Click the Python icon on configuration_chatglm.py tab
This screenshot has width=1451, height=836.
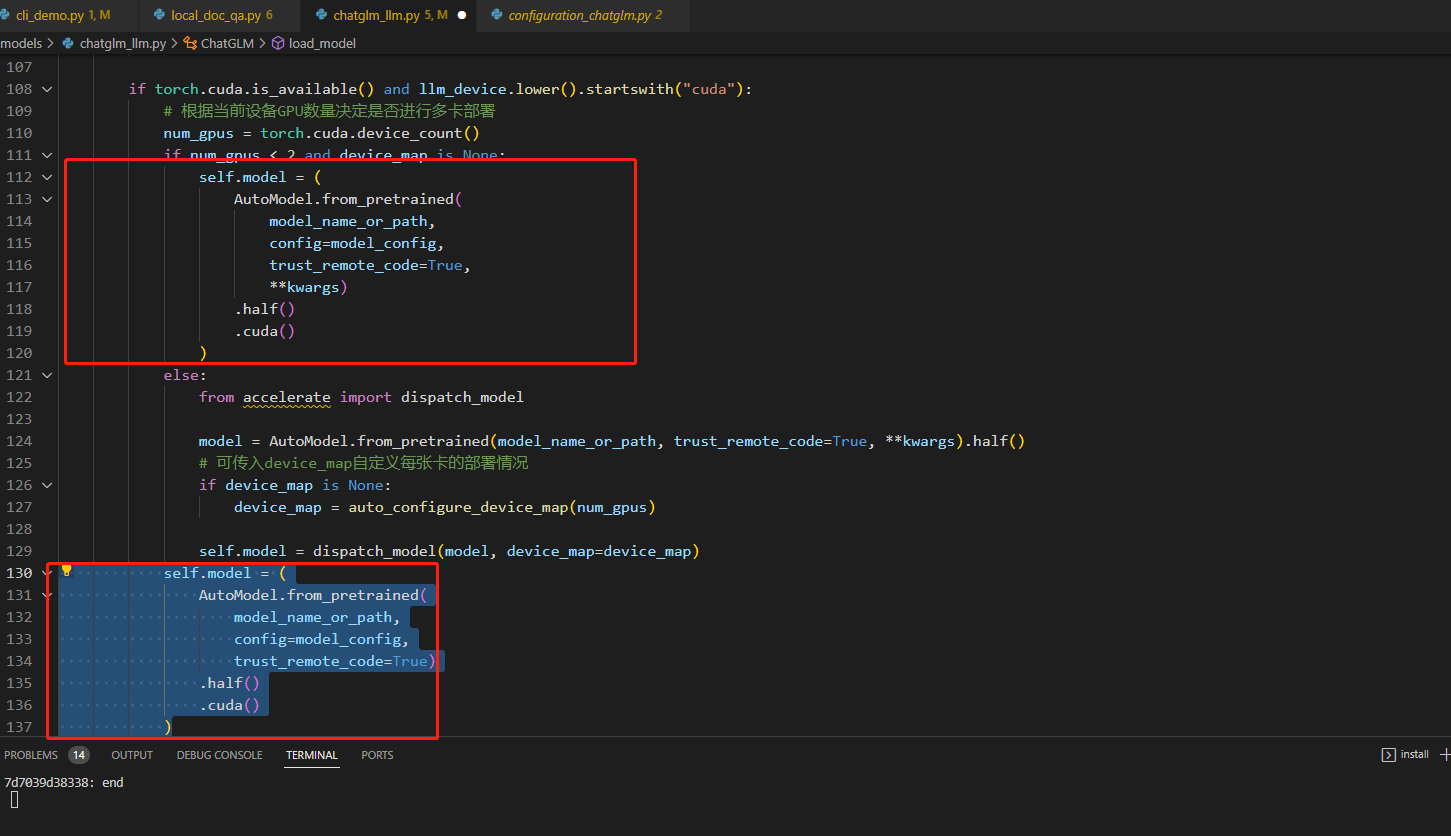(x=496, y=16)
